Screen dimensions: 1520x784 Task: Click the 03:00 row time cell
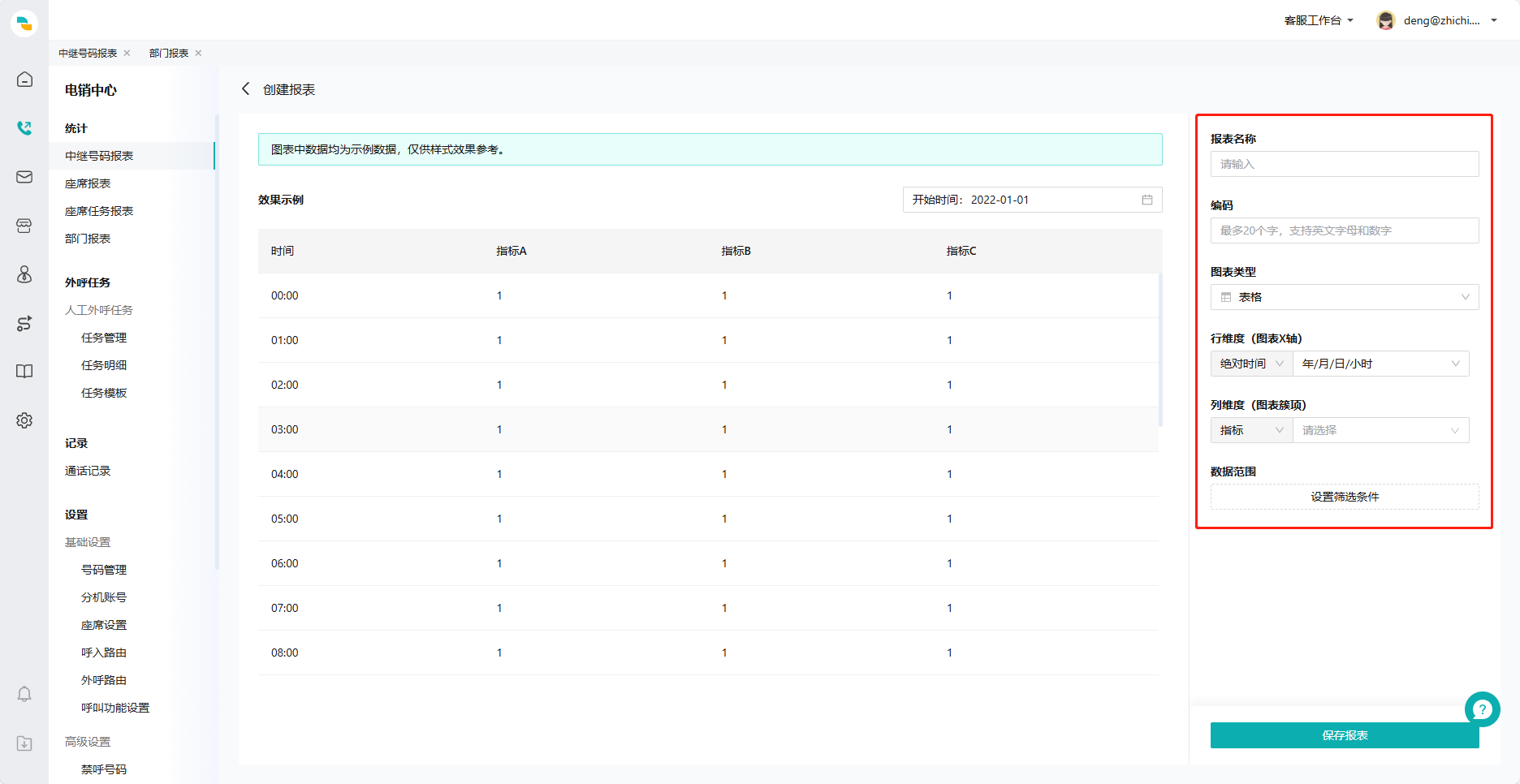pyautogui.click(x=285, y=429)
